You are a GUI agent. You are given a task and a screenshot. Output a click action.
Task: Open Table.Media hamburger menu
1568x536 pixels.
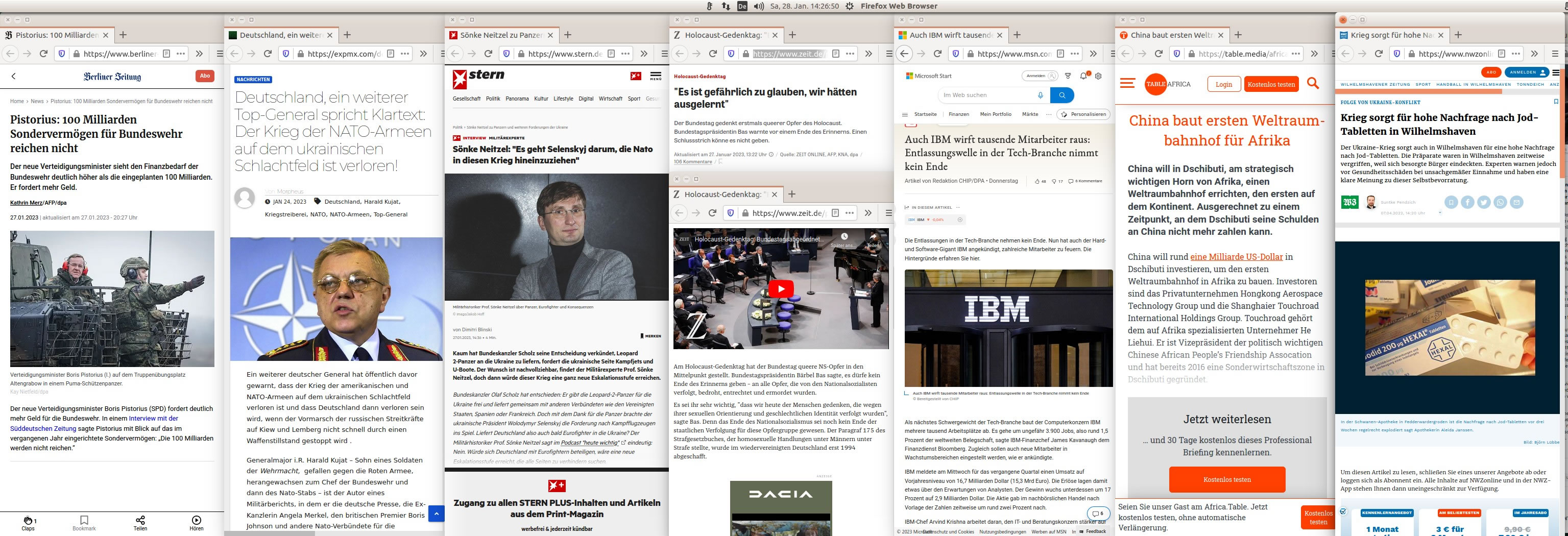pyautogui.click(x=1127, y=83)
